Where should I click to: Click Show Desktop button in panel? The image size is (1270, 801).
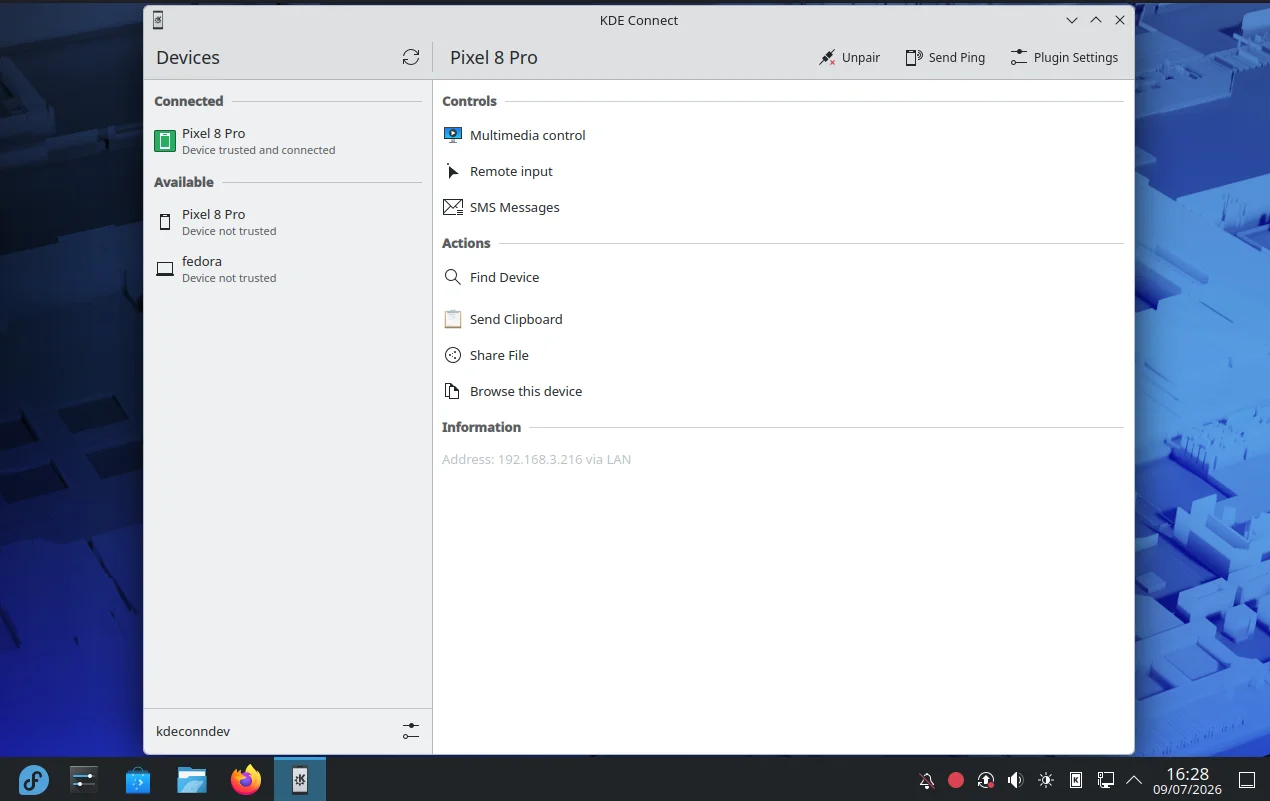coord(1247,780)
